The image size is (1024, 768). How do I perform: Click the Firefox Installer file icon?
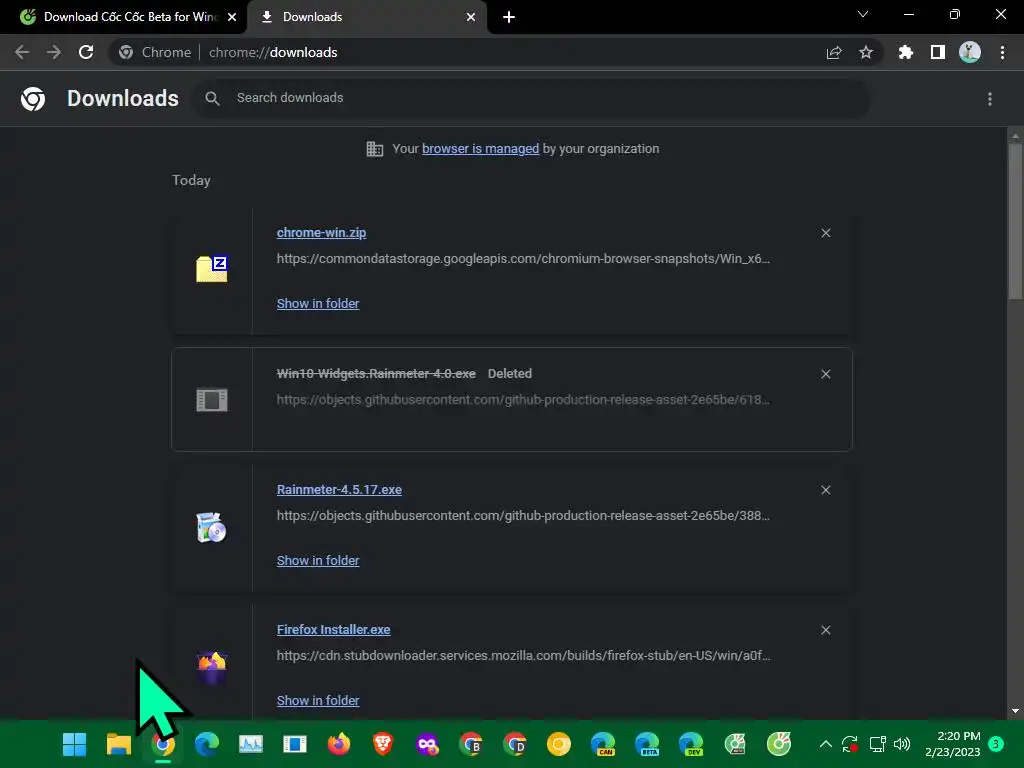(212, 667)
